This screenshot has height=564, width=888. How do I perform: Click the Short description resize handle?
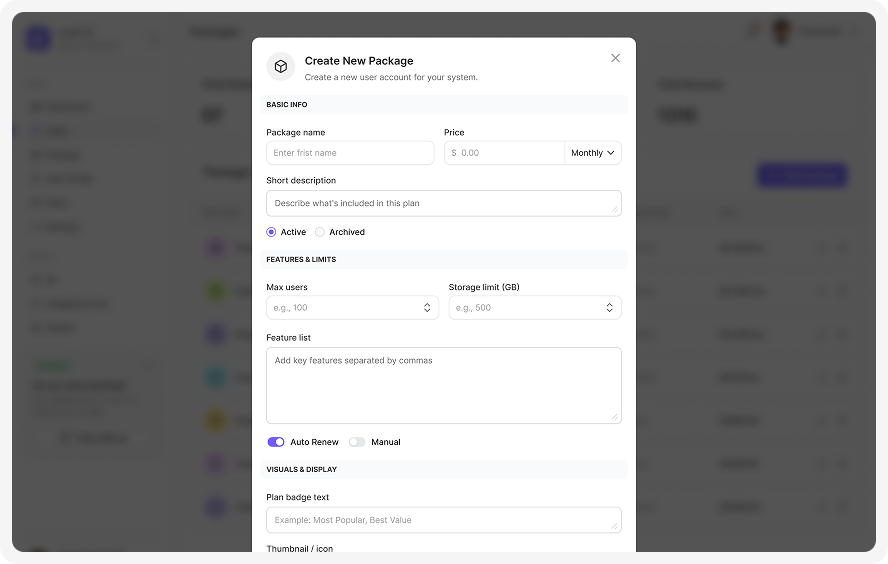615,210
